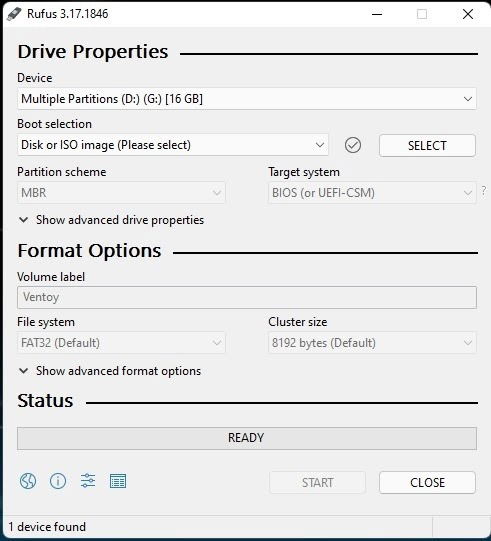Click the Status heading
The image size is (491, 541).
45,401
